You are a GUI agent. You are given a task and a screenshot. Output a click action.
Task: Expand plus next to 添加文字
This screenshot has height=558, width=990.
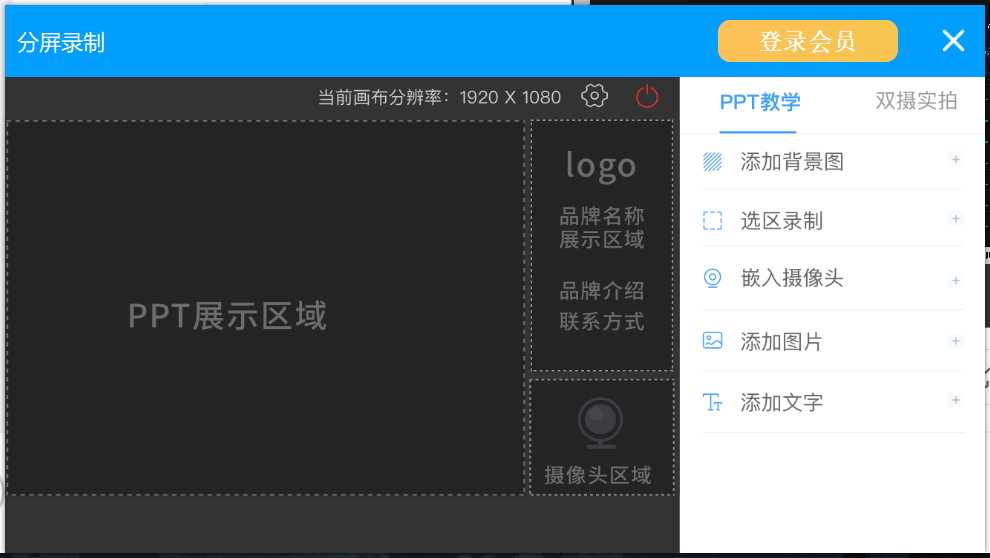point(955,401)
